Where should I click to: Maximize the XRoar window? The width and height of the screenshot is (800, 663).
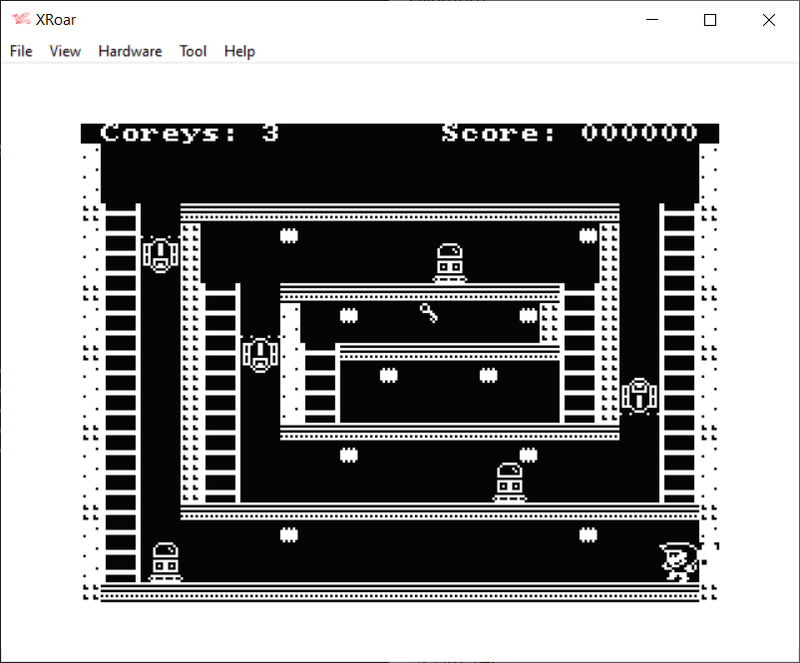710,20
